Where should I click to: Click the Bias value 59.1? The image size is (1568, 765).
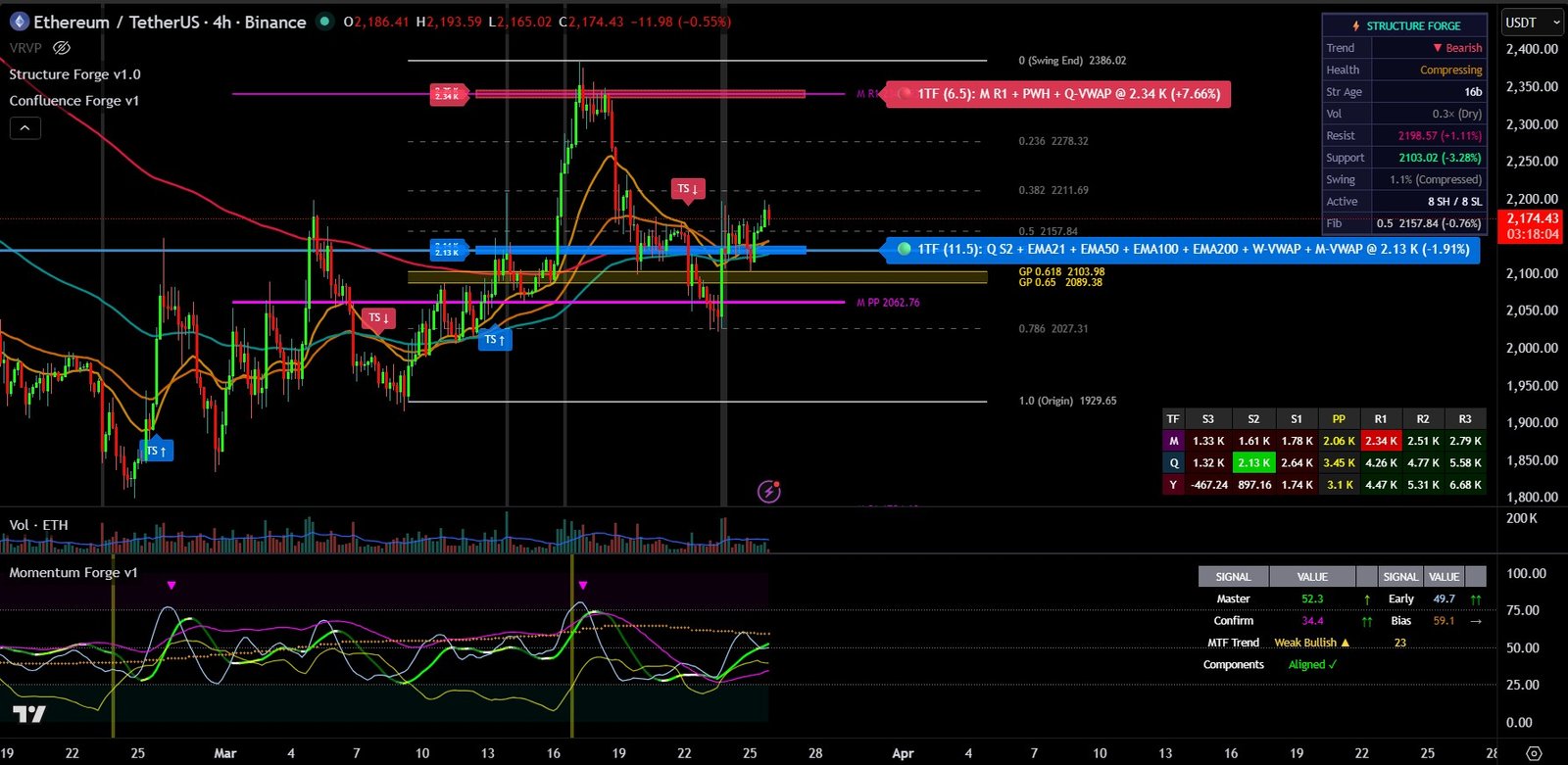pyautogui.click(x=1444, y=621)
